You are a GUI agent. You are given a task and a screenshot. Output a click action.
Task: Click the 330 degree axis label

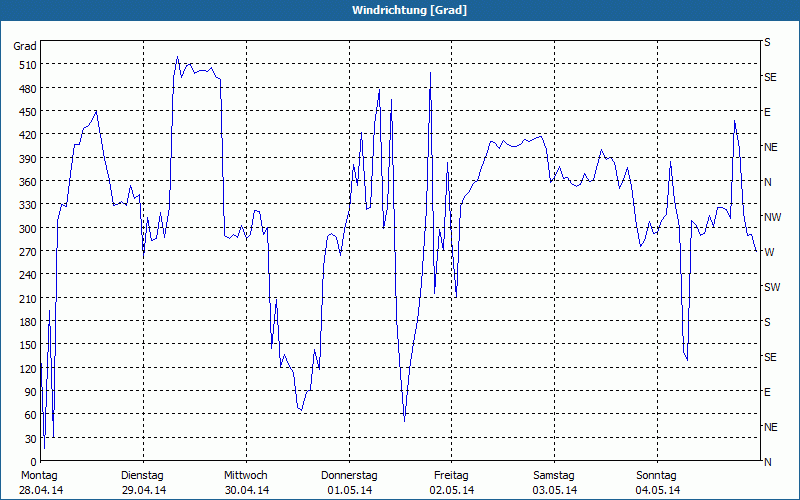[28, 205]
